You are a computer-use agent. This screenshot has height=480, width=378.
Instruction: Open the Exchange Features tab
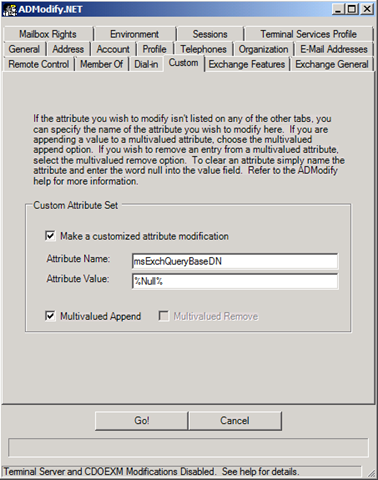tap(247, 64)
